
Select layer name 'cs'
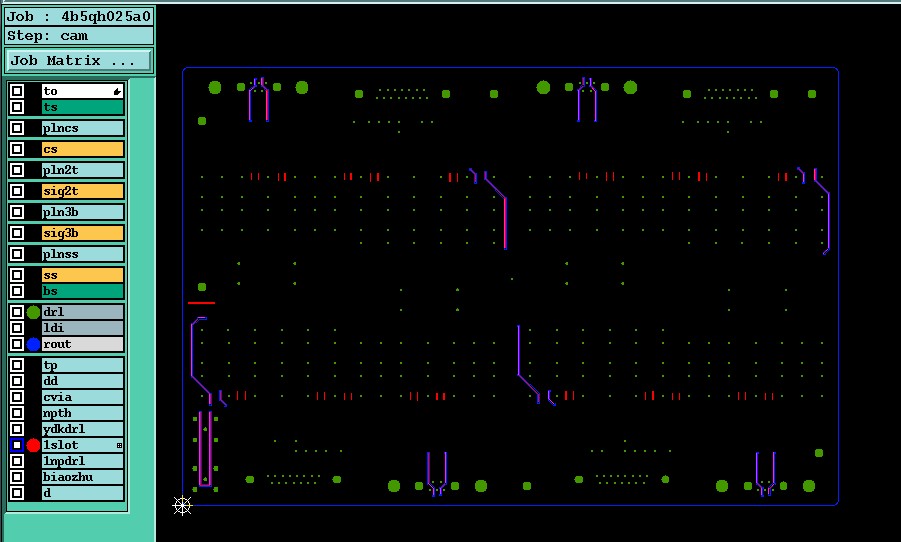click(x=82, y=149)
